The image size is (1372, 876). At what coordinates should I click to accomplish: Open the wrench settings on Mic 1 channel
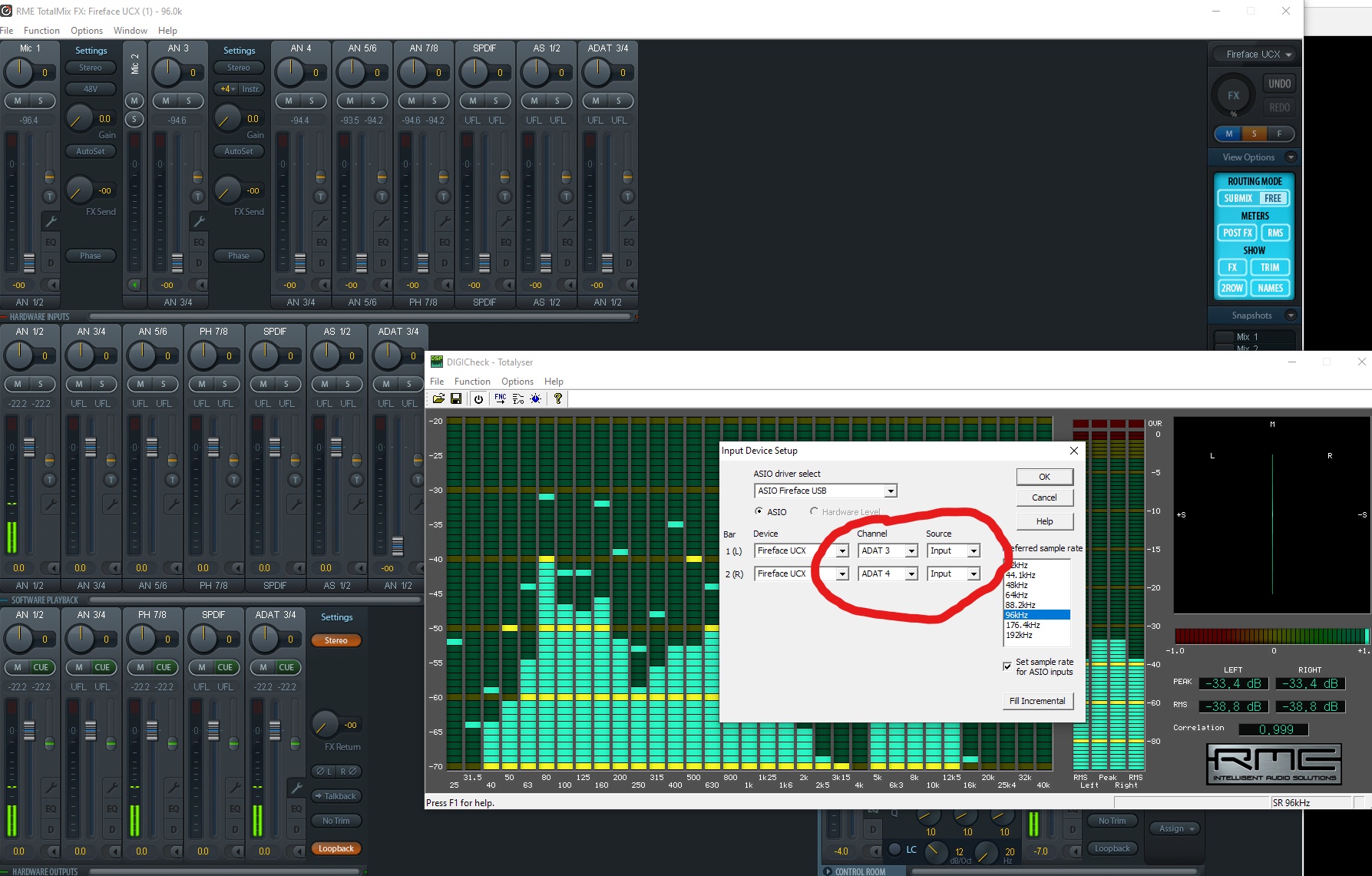[51, 222]
